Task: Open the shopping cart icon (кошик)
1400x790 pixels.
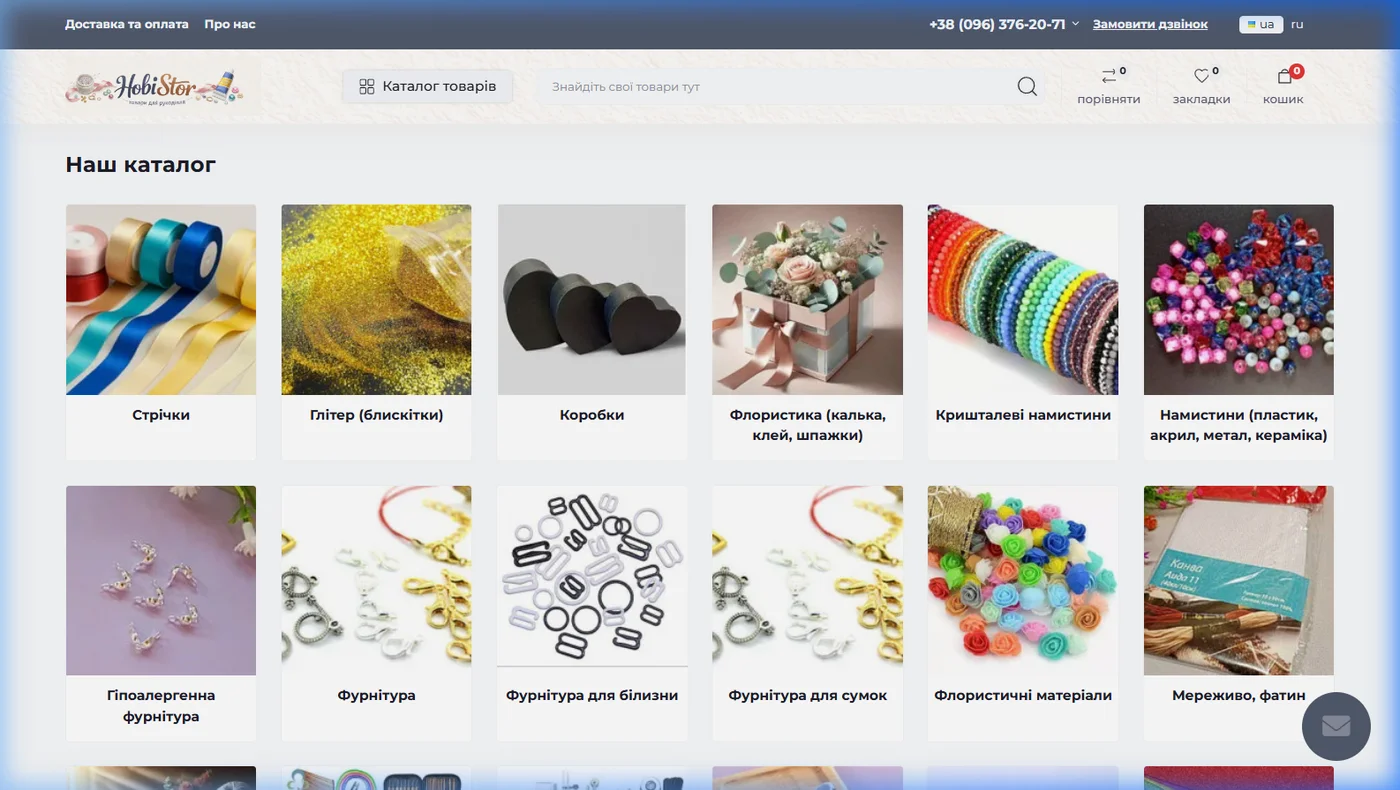Action: (1285, 76)
